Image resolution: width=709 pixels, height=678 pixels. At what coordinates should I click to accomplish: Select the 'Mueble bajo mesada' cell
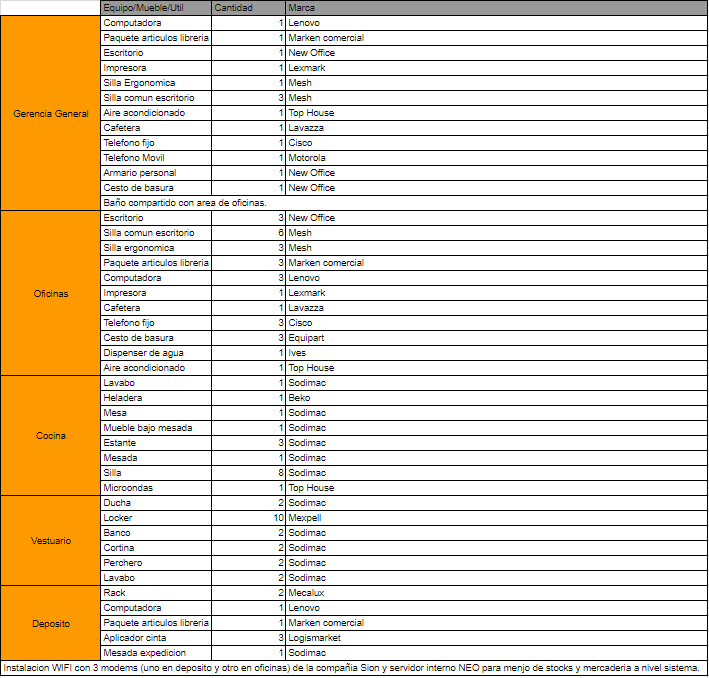[x=156, y=428]
